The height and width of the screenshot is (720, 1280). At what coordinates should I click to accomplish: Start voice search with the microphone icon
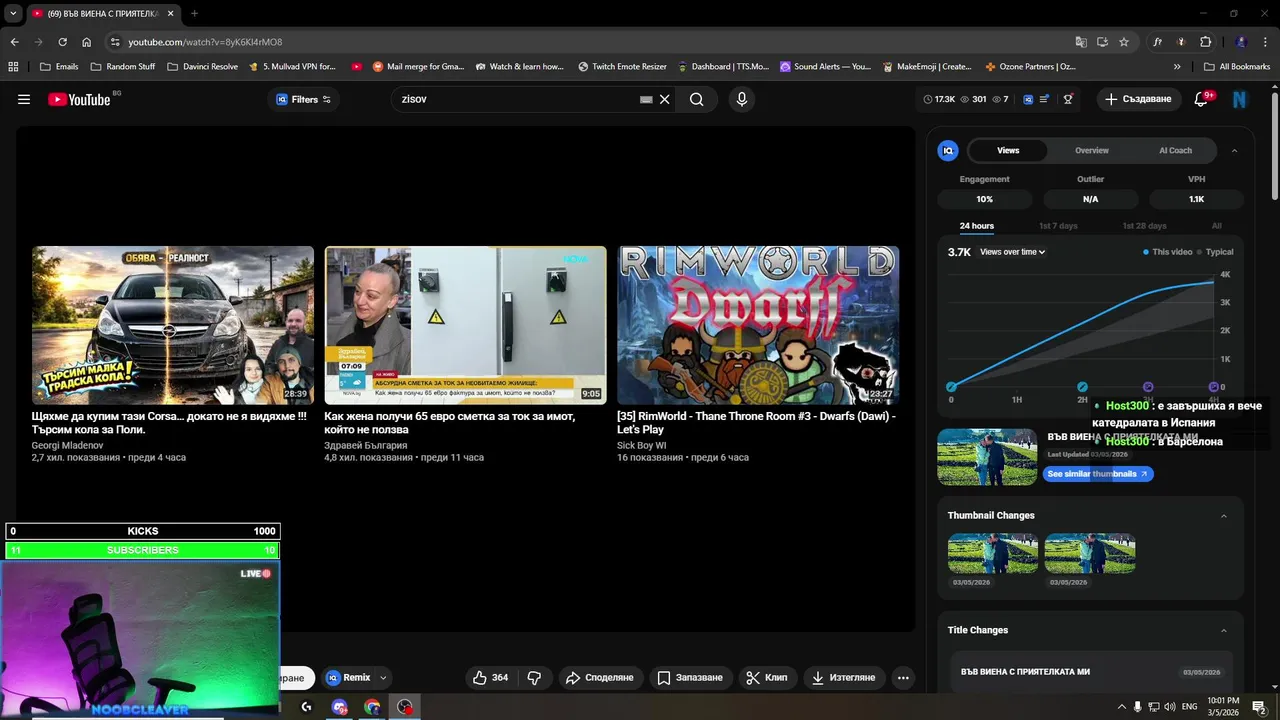click(741, 99)
